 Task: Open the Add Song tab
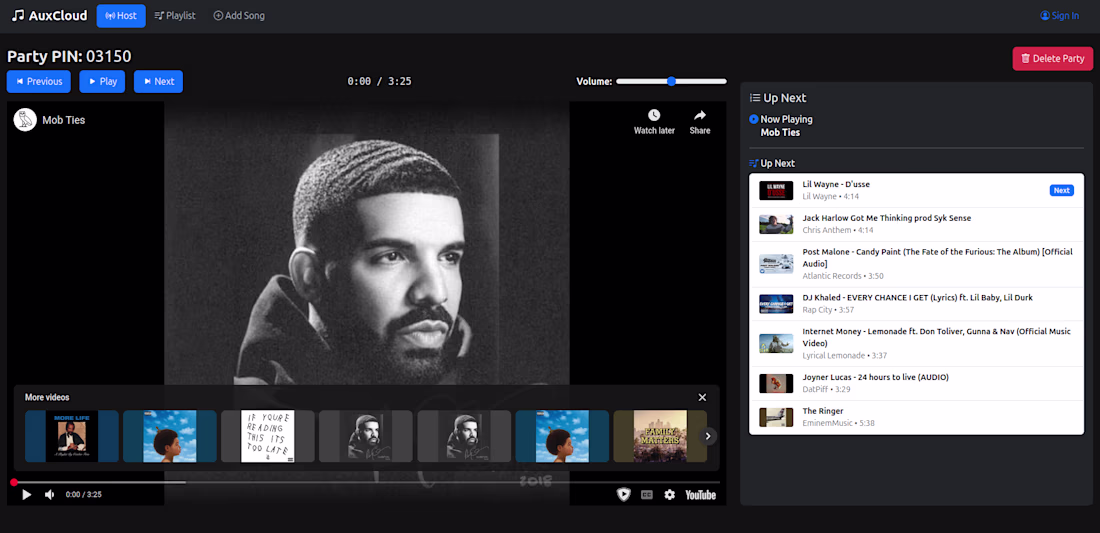(x=239, y=15)
